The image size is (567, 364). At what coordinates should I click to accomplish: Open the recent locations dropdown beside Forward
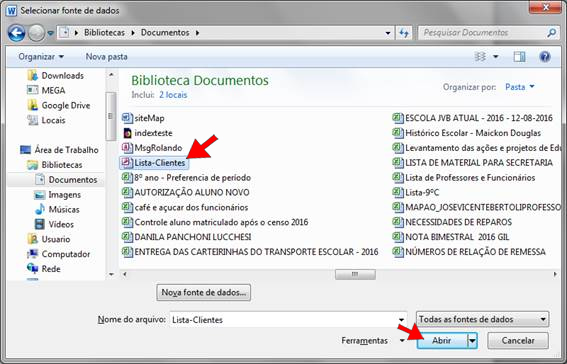coord(50,33)
